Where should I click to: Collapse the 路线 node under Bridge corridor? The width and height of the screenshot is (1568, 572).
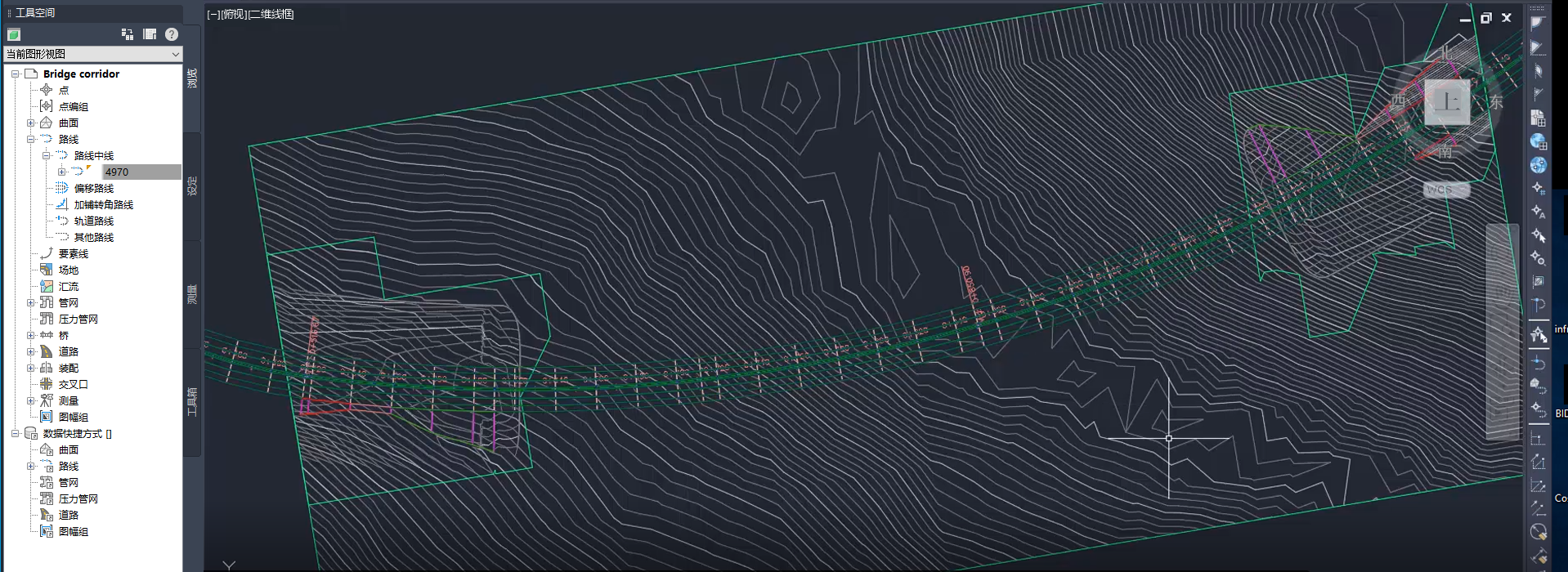[x=30, y=139]
